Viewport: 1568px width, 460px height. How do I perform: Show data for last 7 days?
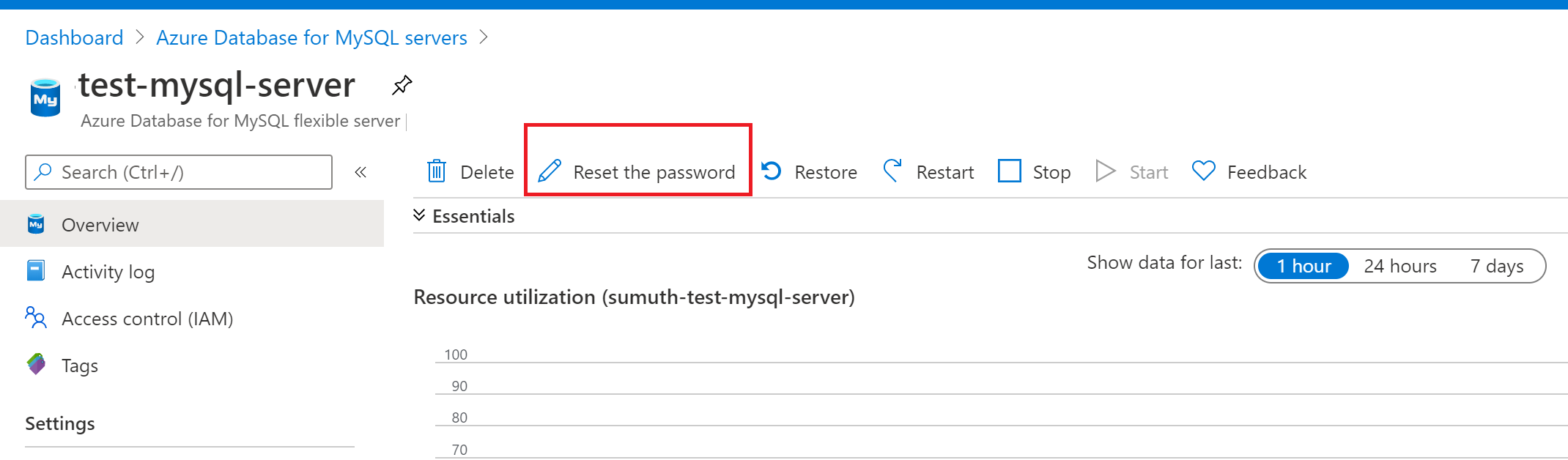click(1496, 266)
